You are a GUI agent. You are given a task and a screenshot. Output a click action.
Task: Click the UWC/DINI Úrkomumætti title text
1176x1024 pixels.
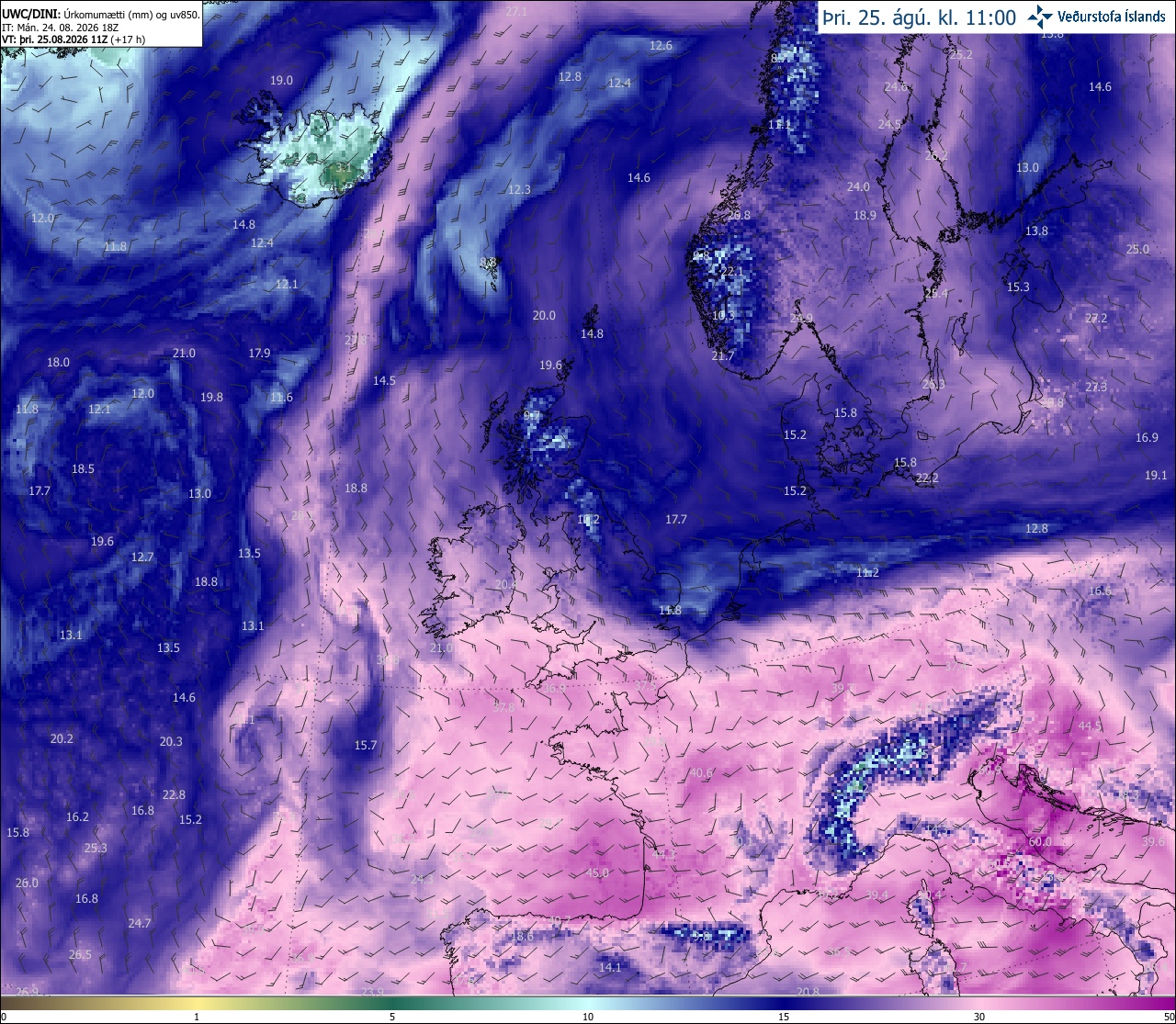[100, 15]
